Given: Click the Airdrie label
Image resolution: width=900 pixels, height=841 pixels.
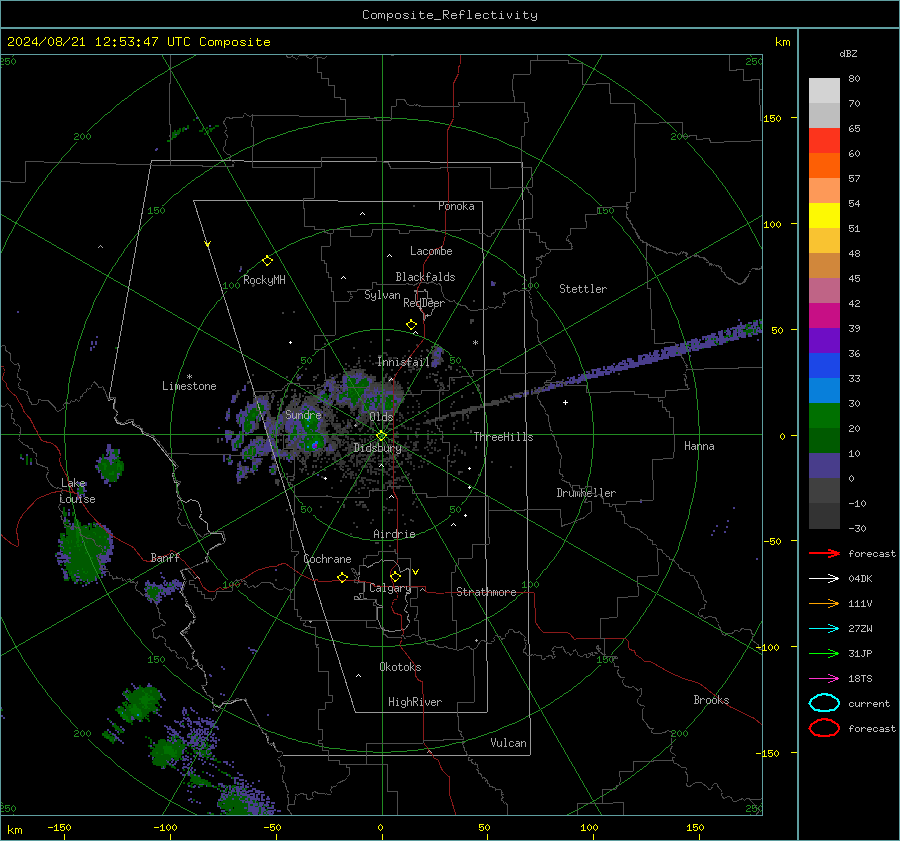Looking at the screenshot, I should [394, 534].
